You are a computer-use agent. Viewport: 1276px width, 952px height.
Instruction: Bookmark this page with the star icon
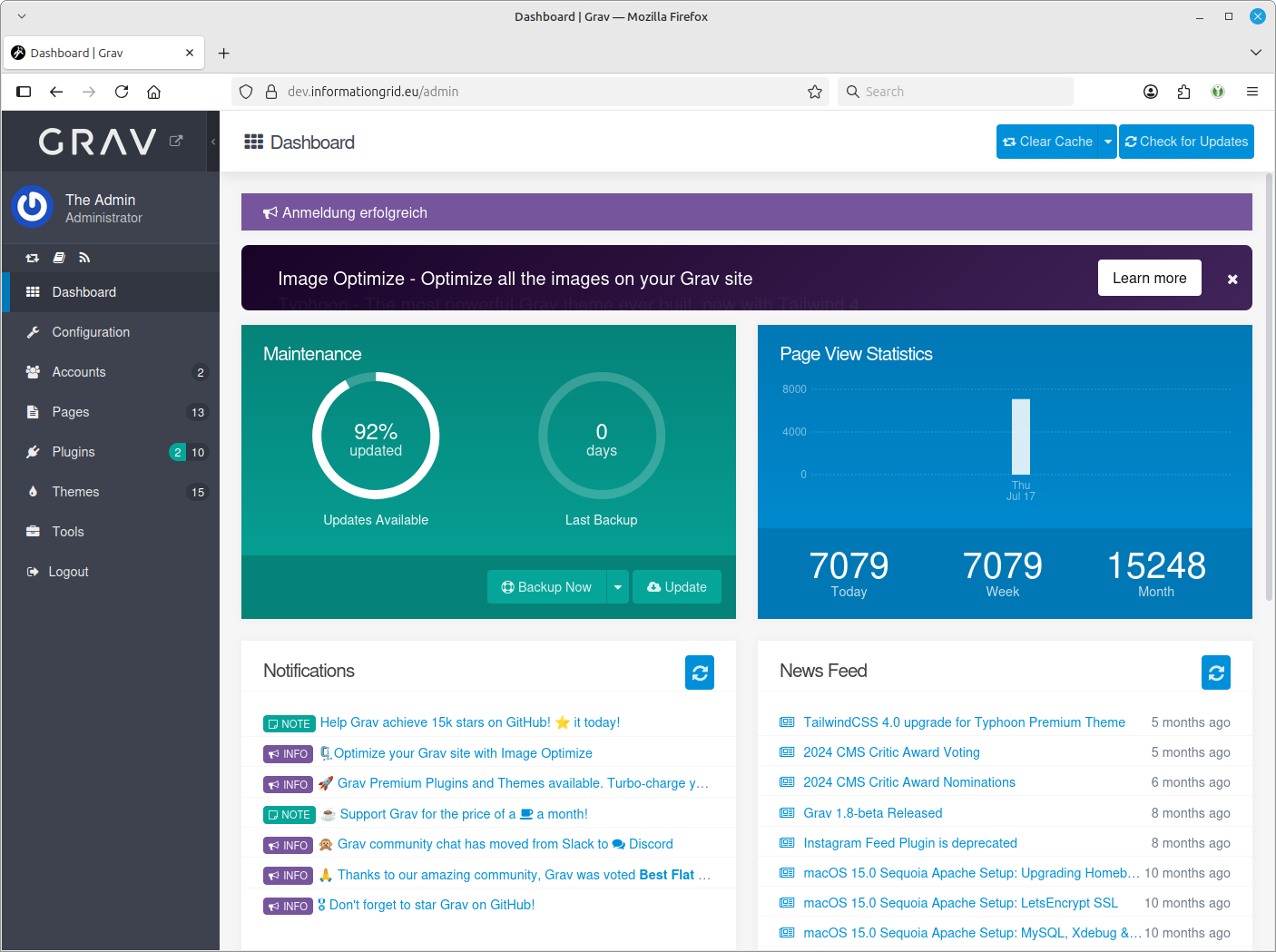click(x=814, y=92)
